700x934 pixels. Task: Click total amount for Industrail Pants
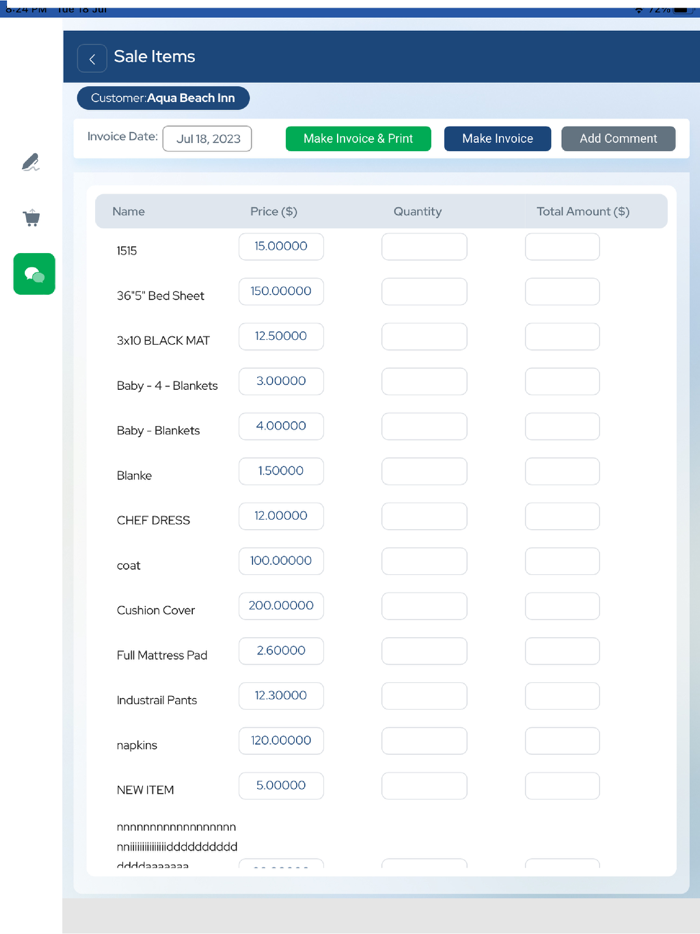click(x=562, y=696)
